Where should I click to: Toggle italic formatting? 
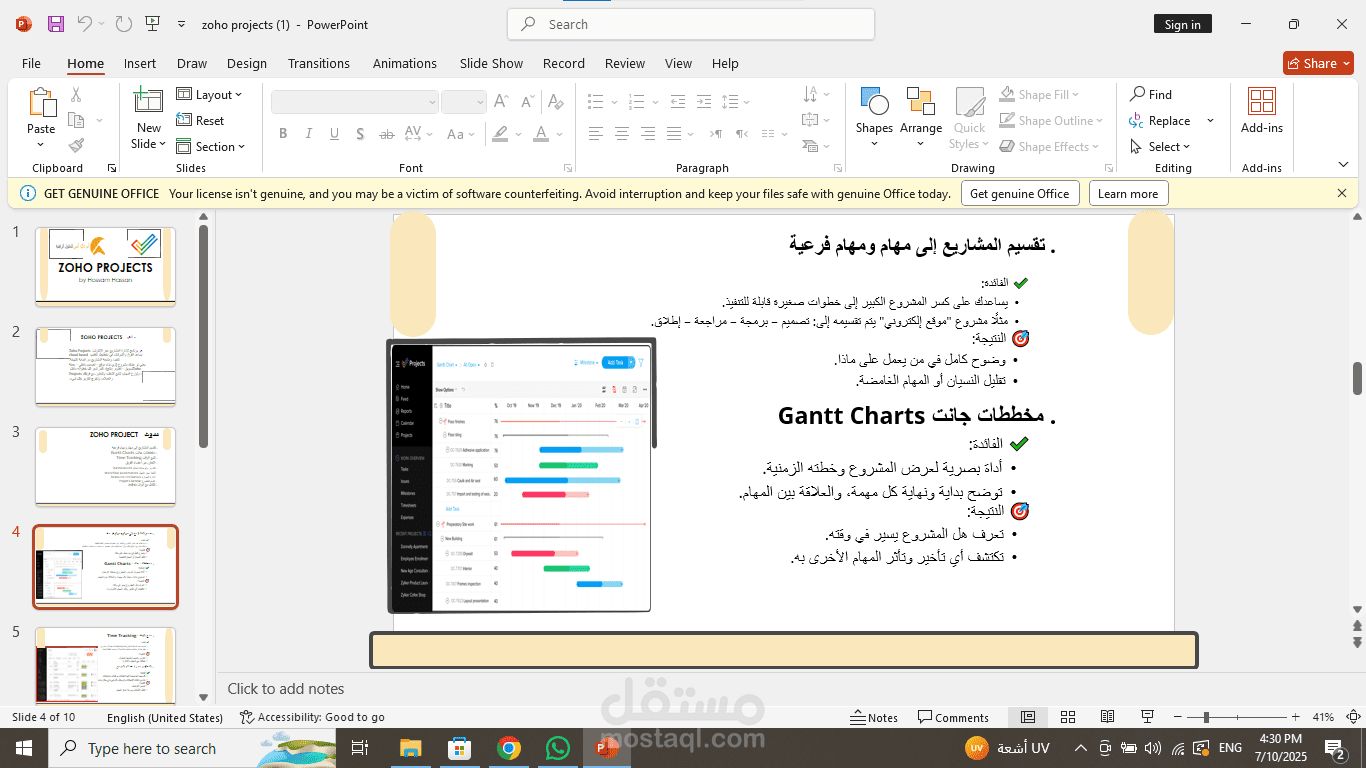pos(309,134)
